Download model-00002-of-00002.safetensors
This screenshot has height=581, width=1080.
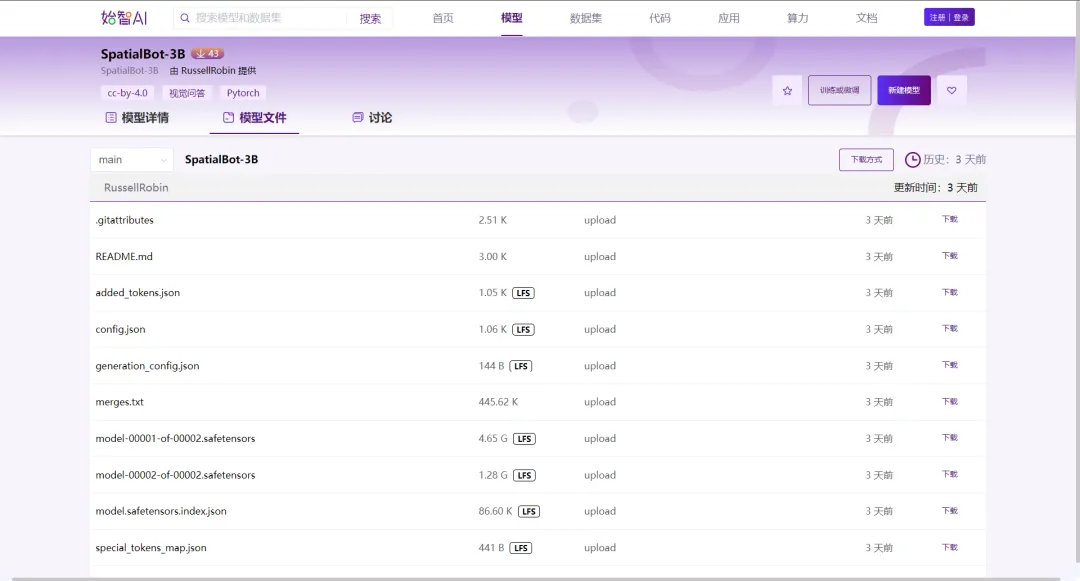click(x=950, y=474)
